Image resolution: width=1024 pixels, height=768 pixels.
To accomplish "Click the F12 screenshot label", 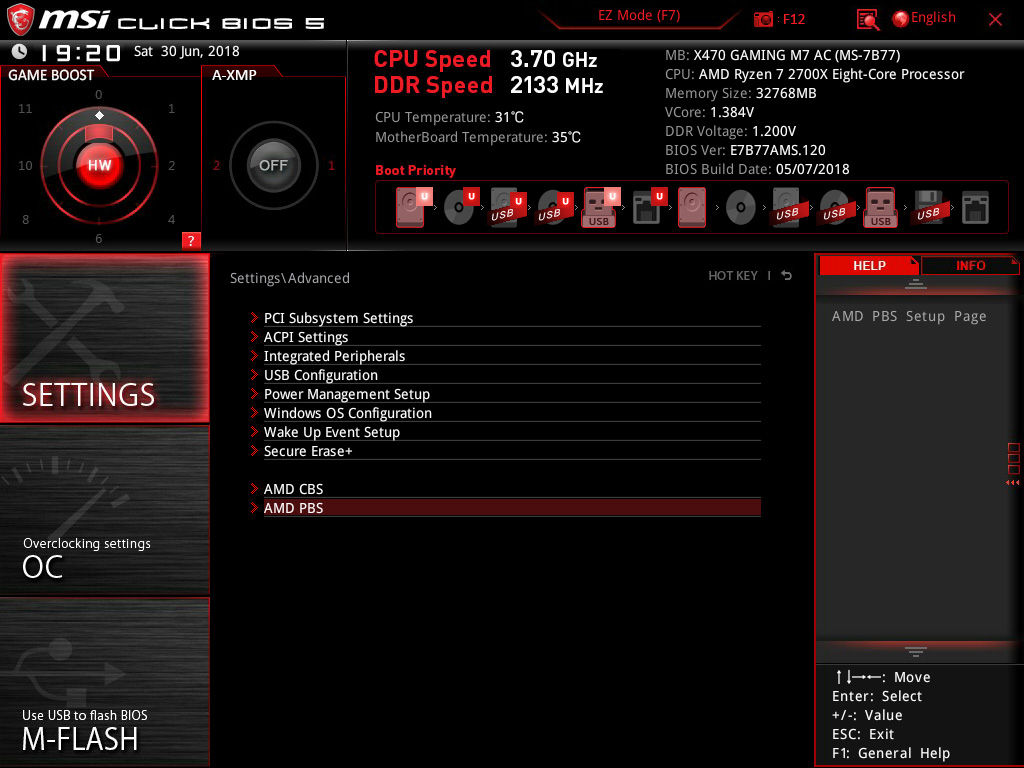I will [793, 19].
